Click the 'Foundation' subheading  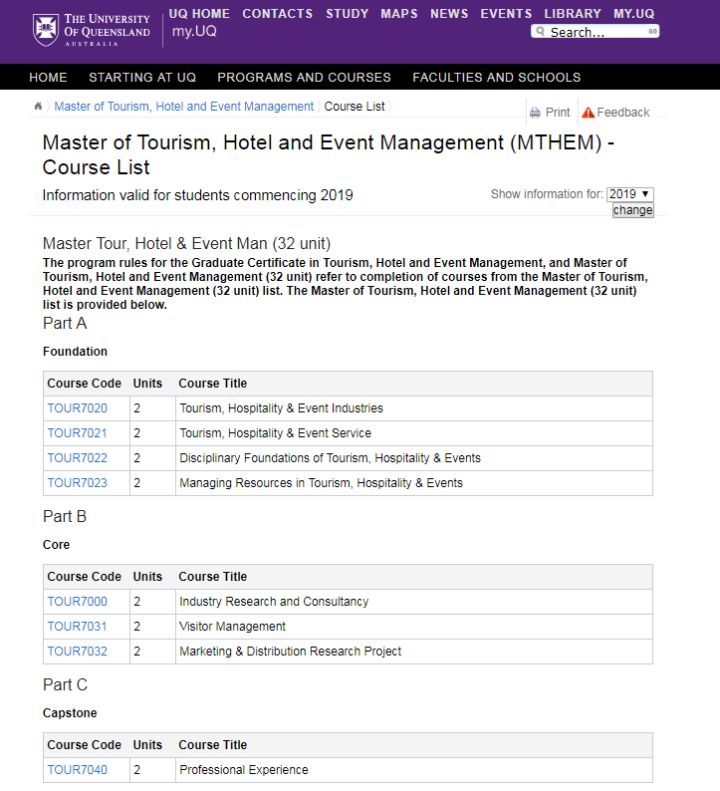[x=75, y=352]
